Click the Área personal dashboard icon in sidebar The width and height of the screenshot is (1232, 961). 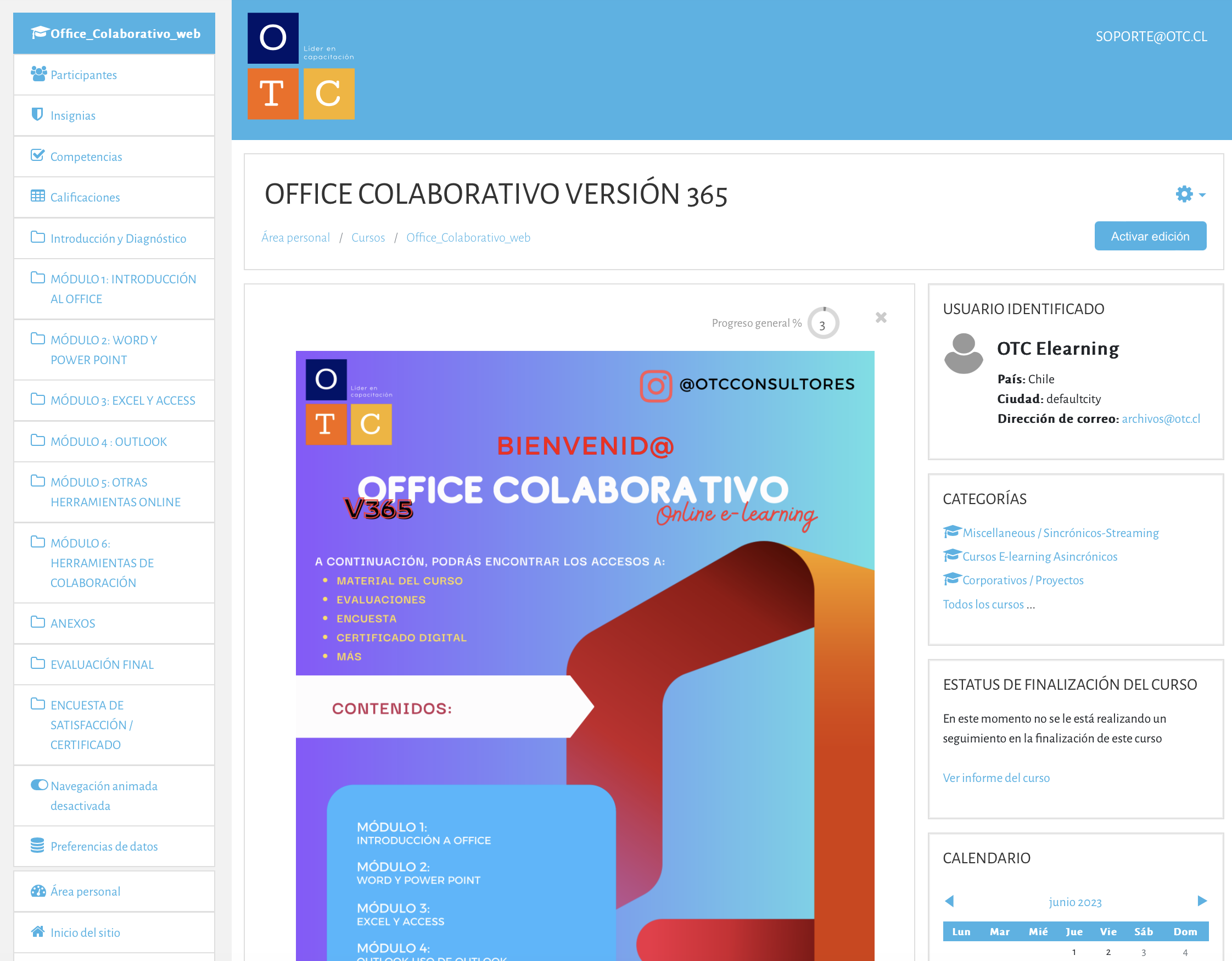(x=38, y=891)
